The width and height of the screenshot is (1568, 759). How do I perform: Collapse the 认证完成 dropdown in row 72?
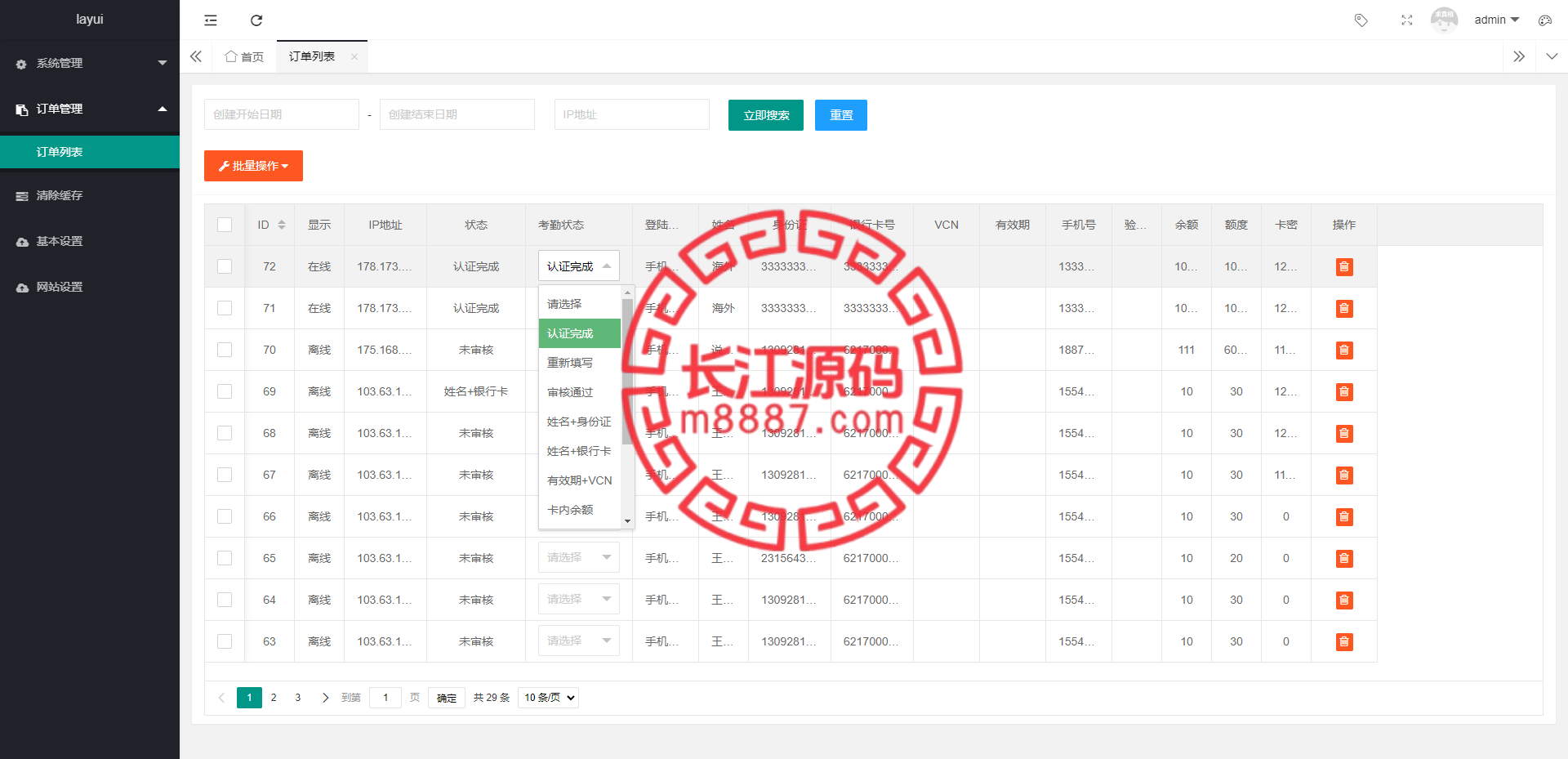pyautogui.click(x=579, y=266)
